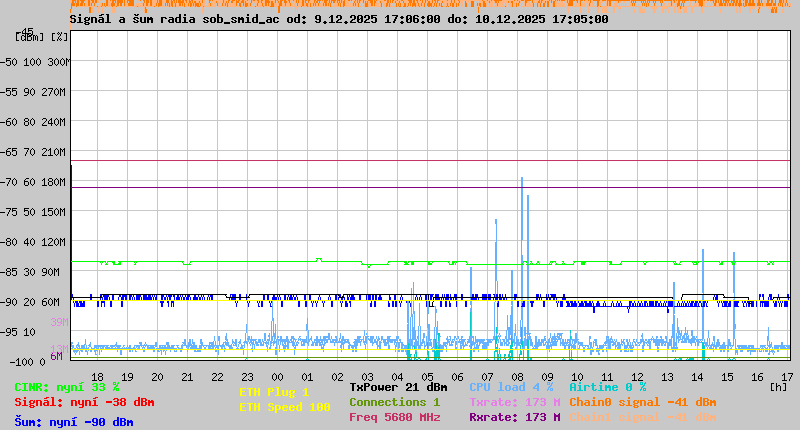800x430 pixels.
Task: Click hour label "21" on the time axis
Action: (187, 377)
